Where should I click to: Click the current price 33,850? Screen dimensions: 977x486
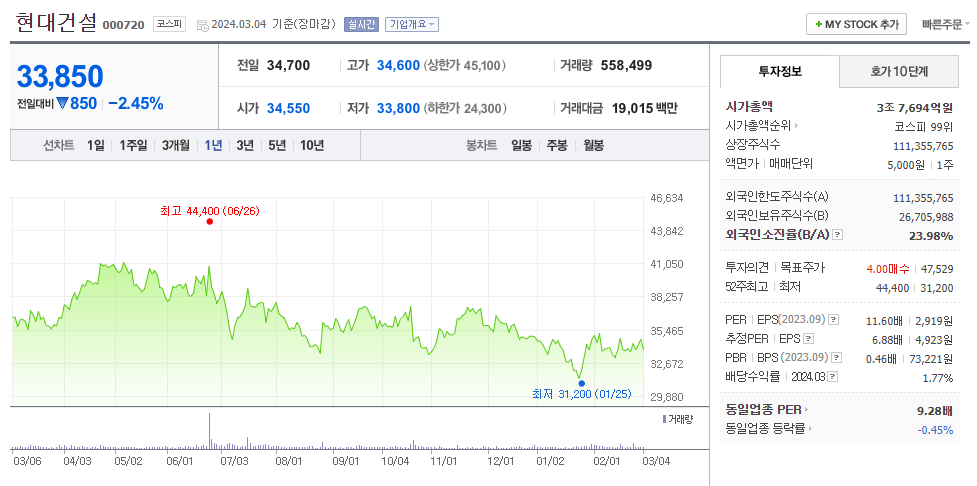pos(59,76)
